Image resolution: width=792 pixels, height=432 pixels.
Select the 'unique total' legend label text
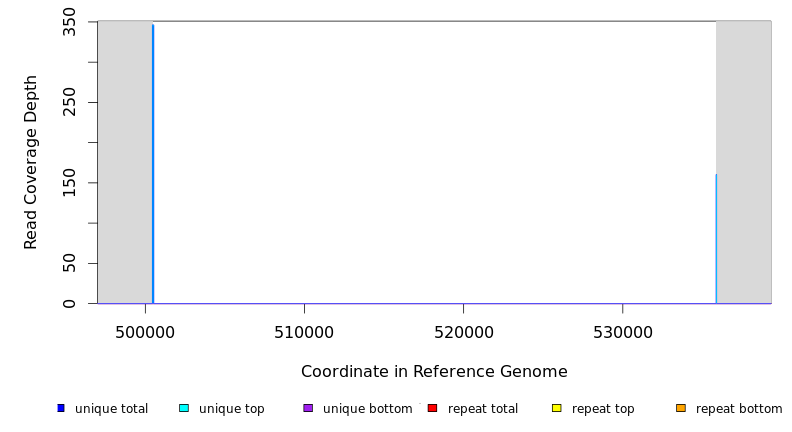coord(111,409)
